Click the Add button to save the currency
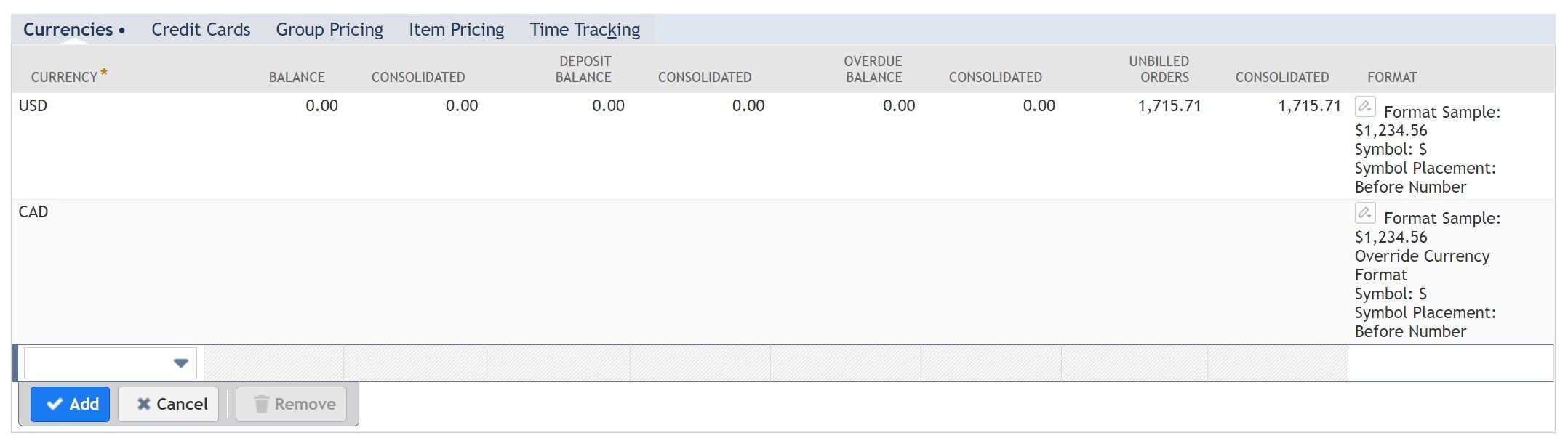The width and height of the screenshot is (1568, 441). pos(71,404)
